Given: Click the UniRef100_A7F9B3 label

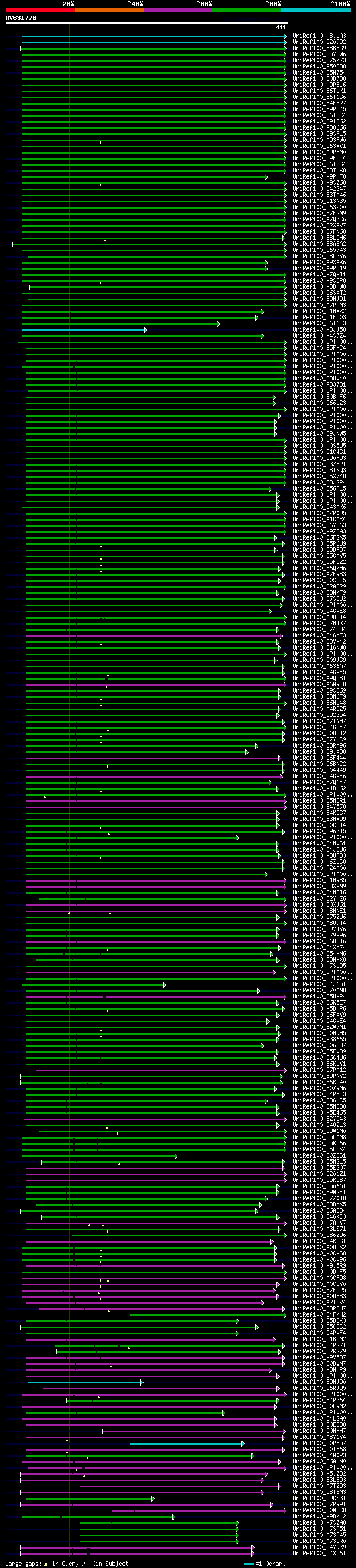Looking at the screenshot, I should click(x=319, y=574).
